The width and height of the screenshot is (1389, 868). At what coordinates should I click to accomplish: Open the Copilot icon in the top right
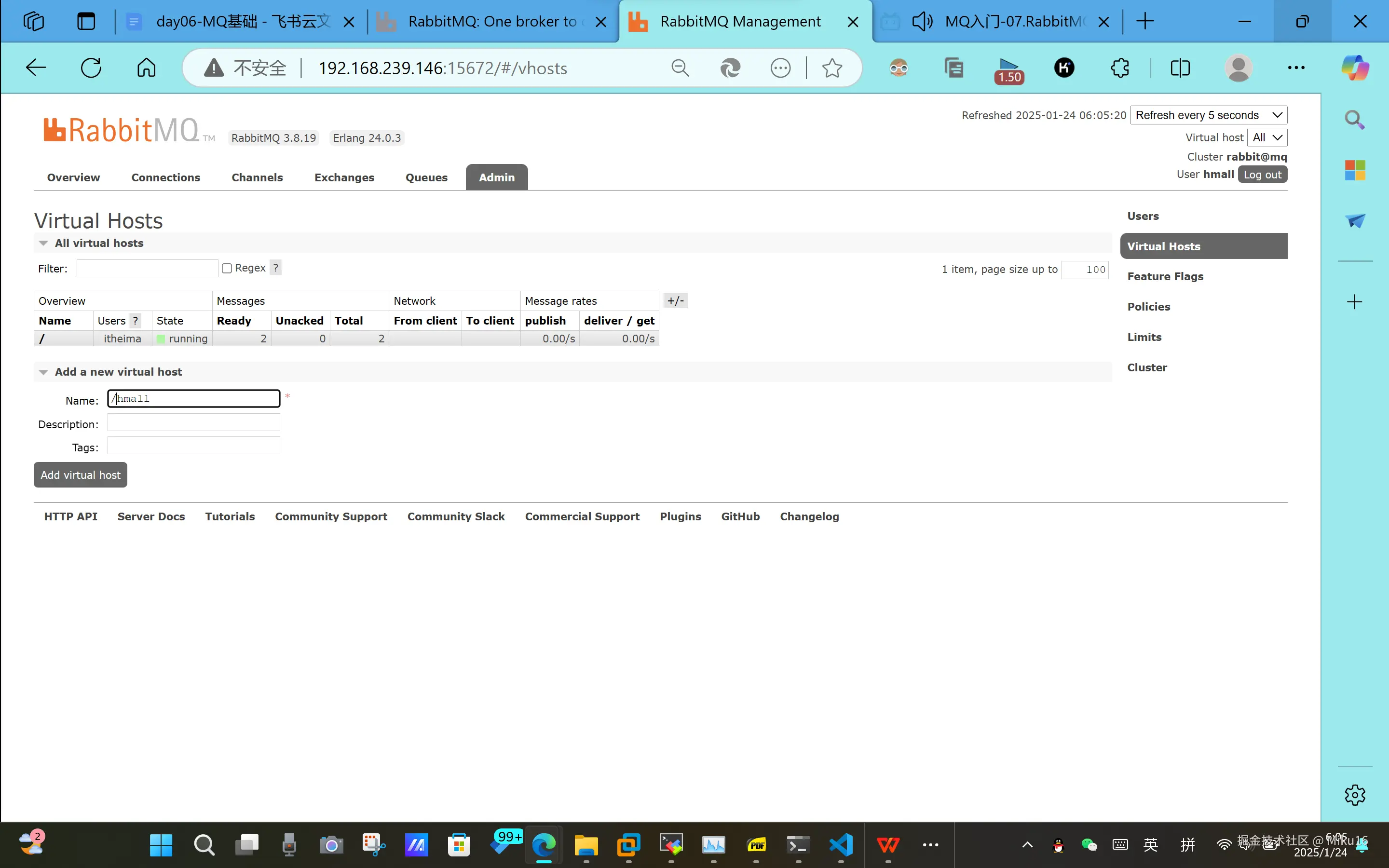pyautogui.click(x=1355, y=68)
